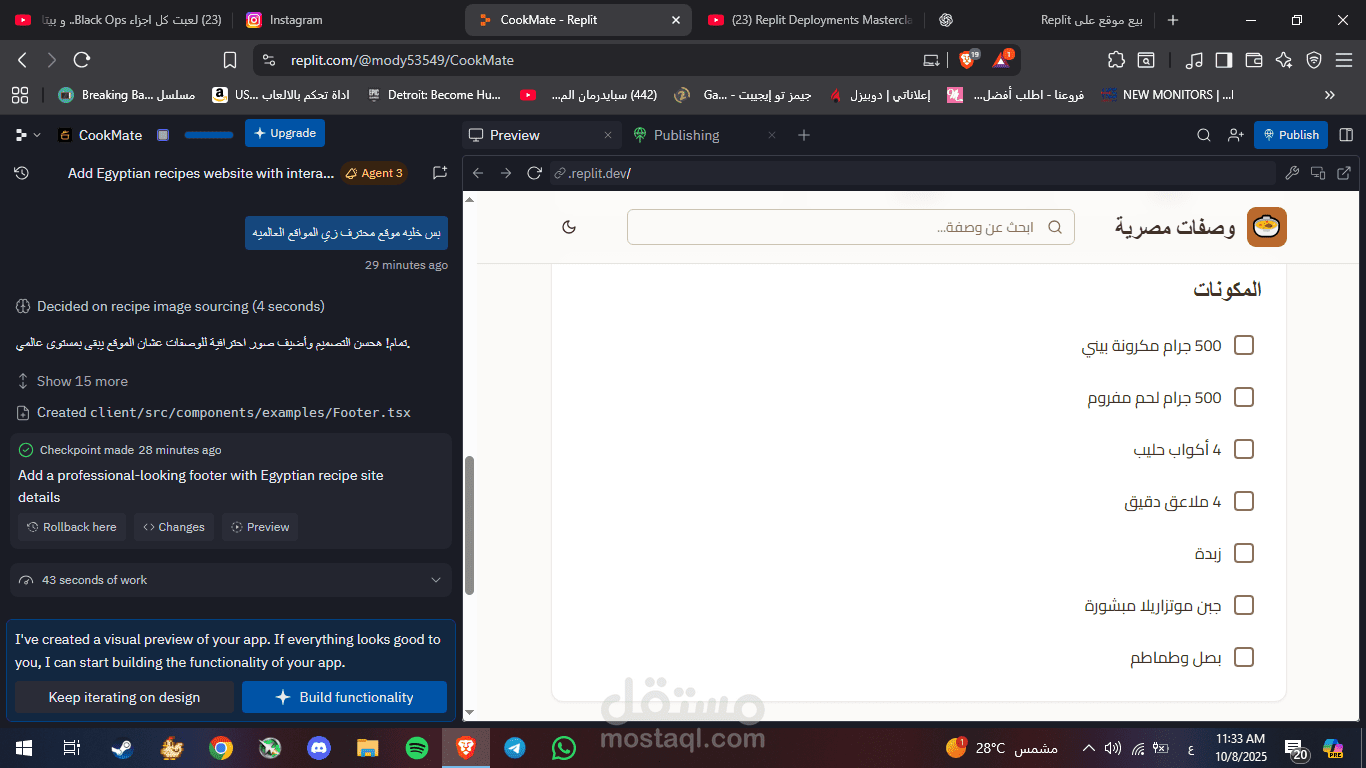Click the checkpoint Preview button
The width and height of the screenshot is (1366, 768).
tap(260, 527)
